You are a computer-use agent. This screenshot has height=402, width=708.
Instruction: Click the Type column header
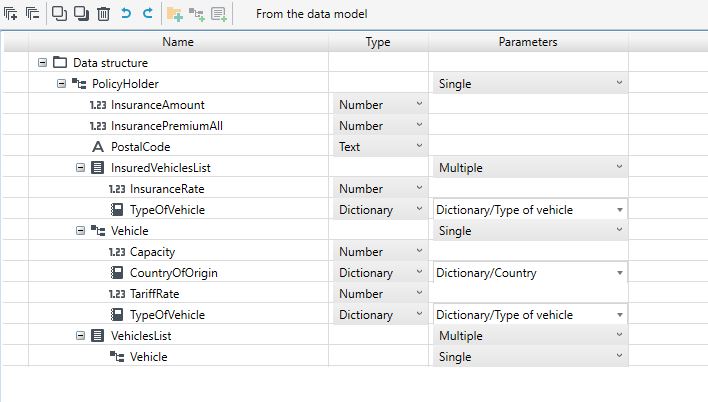(x=378, y=42)
